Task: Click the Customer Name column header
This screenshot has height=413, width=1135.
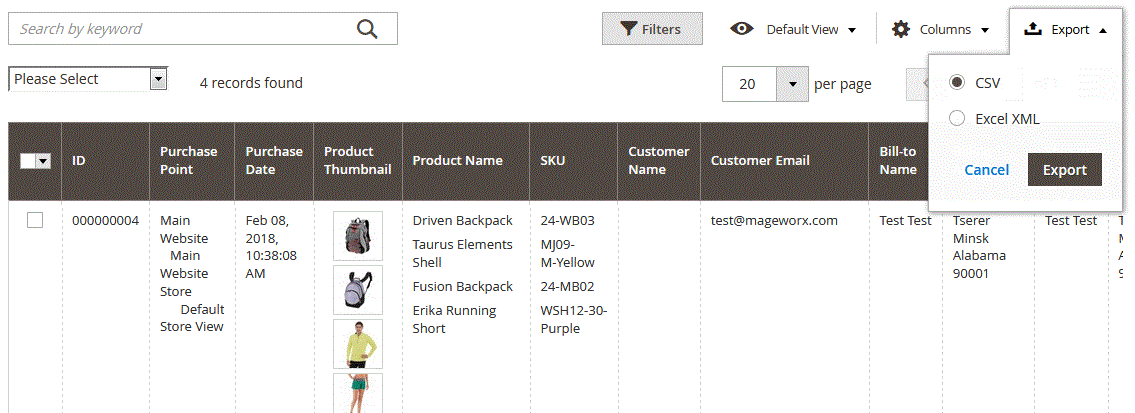Action: pyautogui.click(x=659, y=161)
